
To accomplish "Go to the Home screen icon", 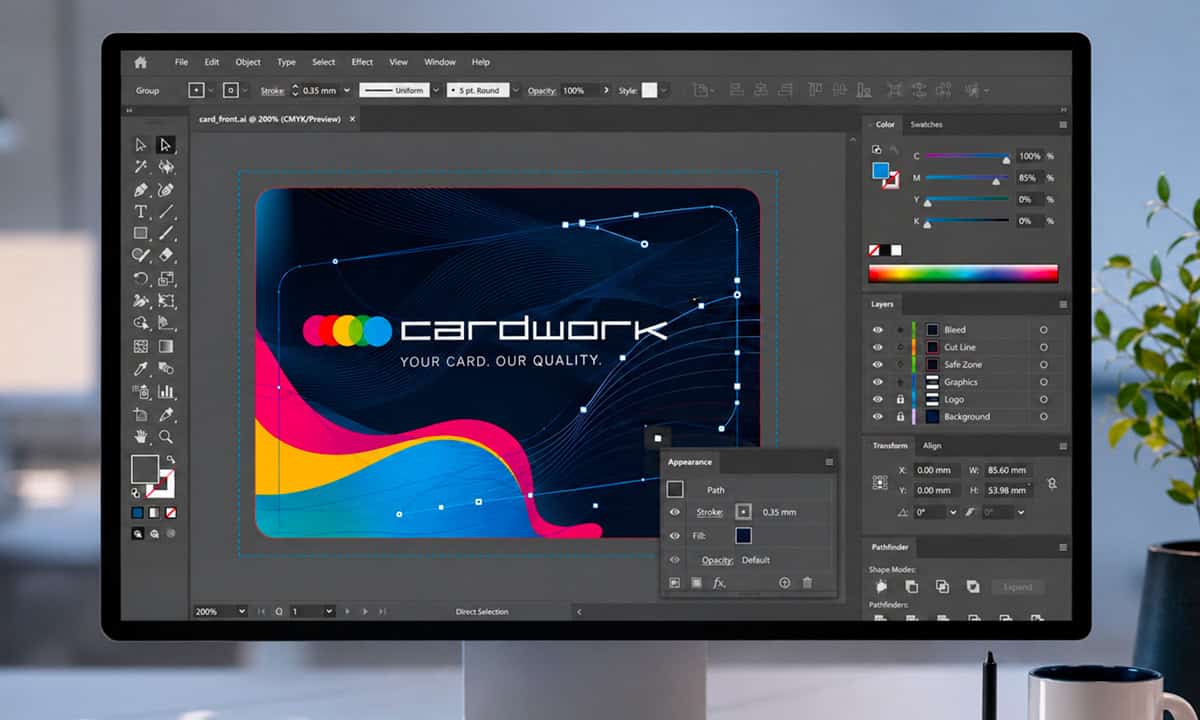I will coord(141,62).
